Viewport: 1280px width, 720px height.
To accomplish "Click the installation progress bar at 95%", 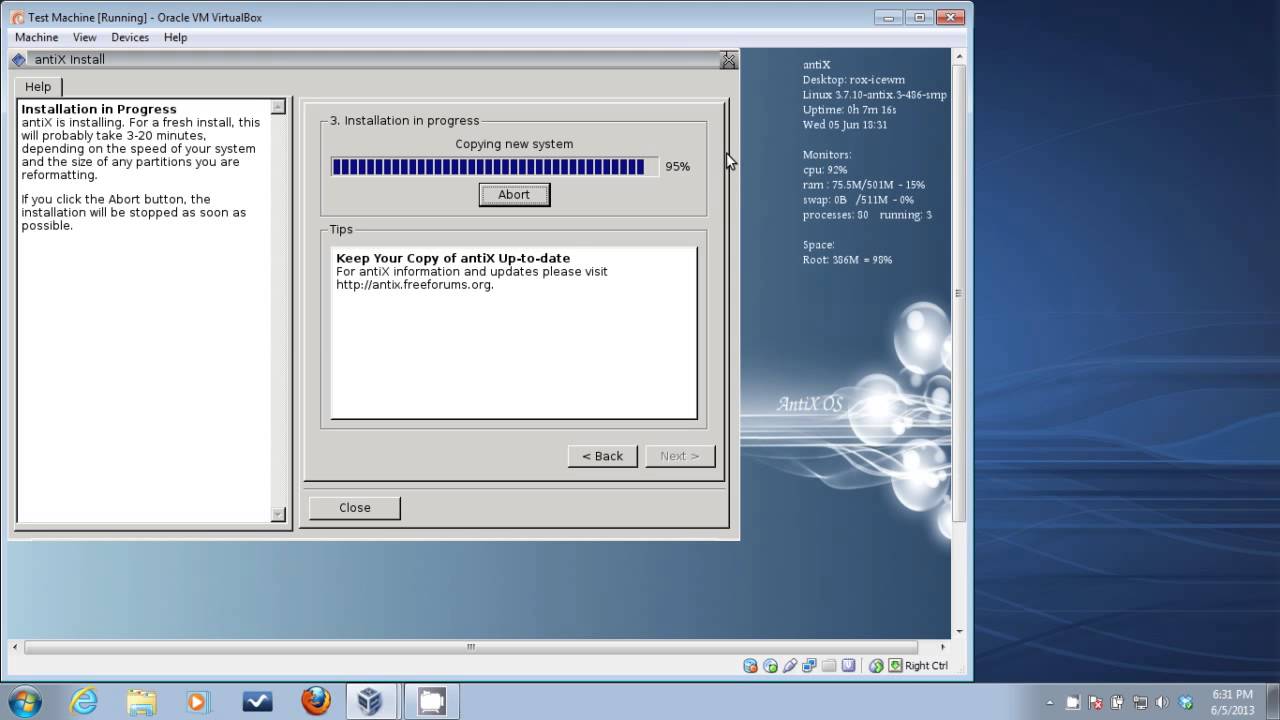I will tap(494, 166).
